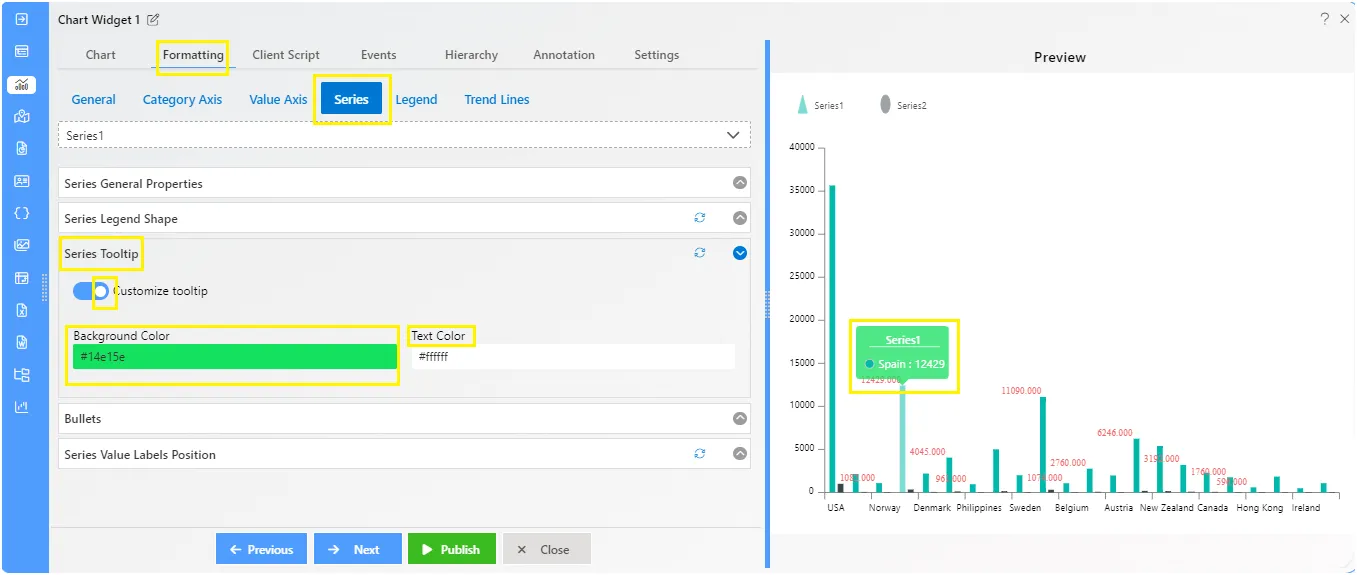1357x575 pixels.
Task: Open the Series1 selection dropdown
Action: [404, 135]
